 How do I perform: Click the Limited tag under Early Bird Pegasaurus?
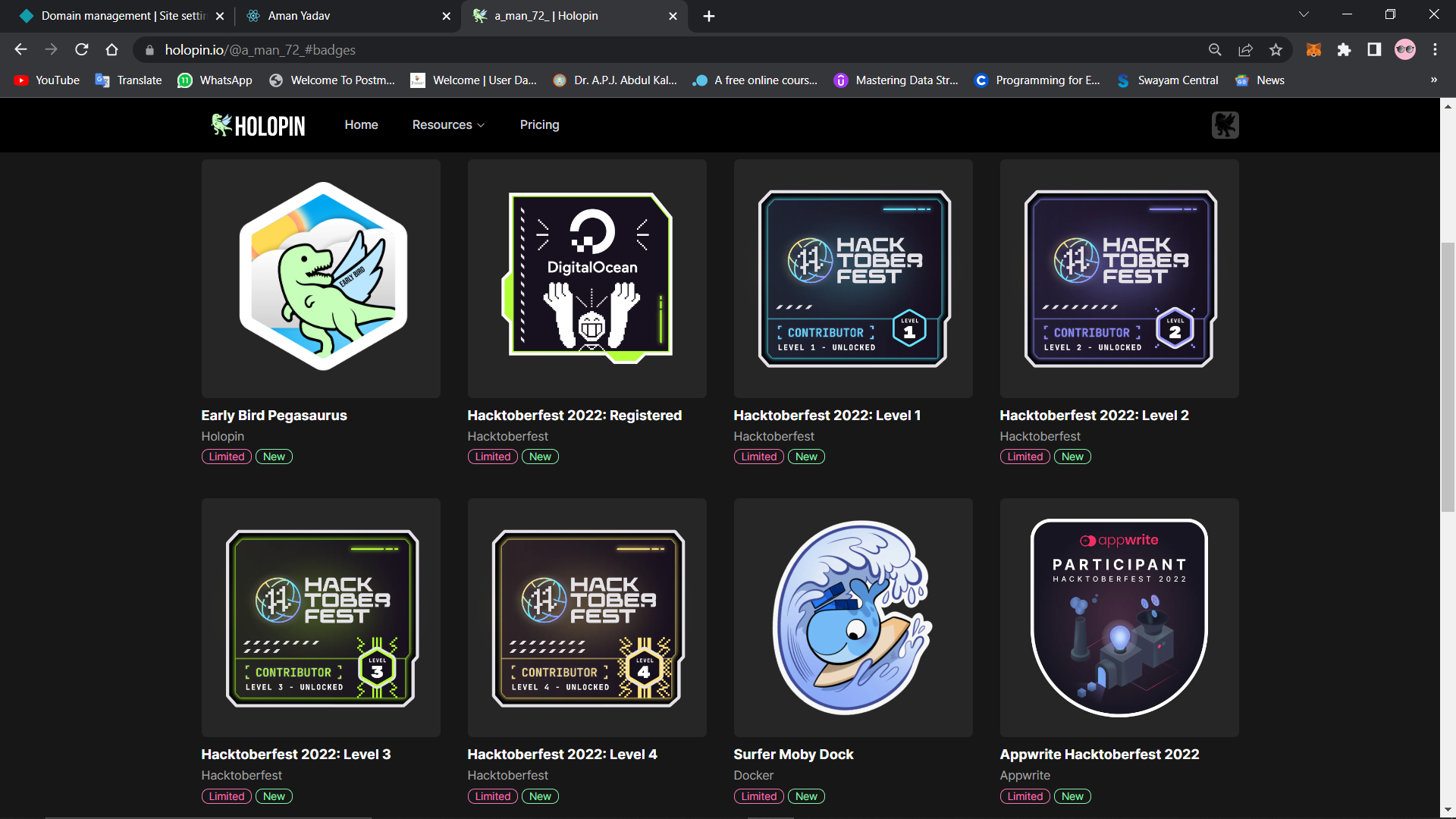tap(227, 457)
